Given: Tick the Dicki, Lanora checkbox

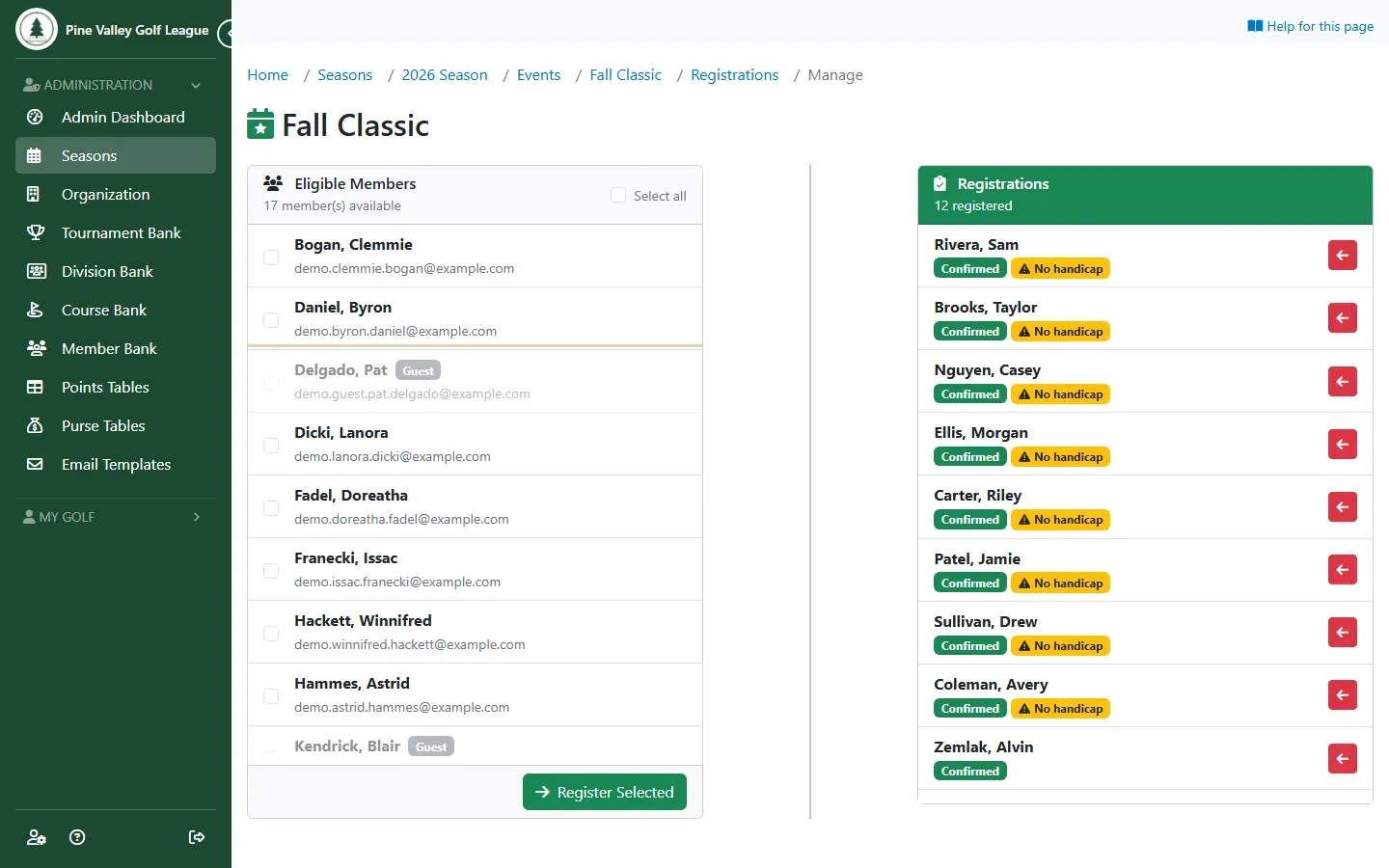Looking at the screenshot, I should 271,445.
